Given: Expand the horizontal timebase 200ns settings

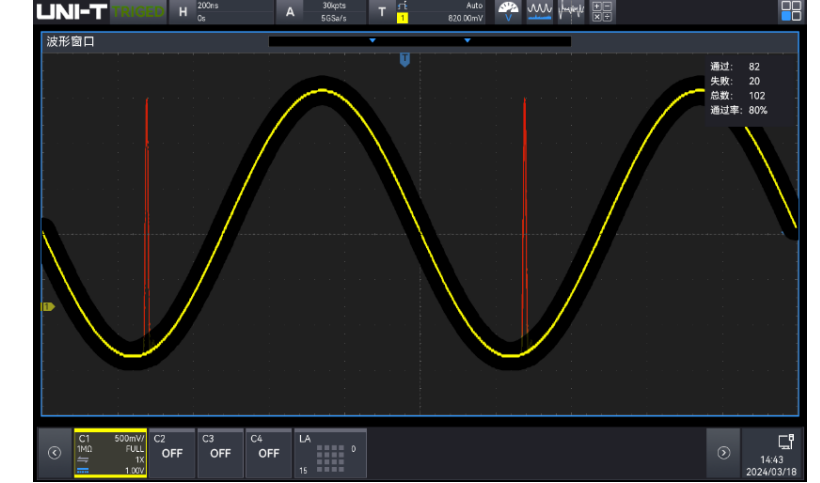Looking at the screenshot, I should (x=220, y=11).
